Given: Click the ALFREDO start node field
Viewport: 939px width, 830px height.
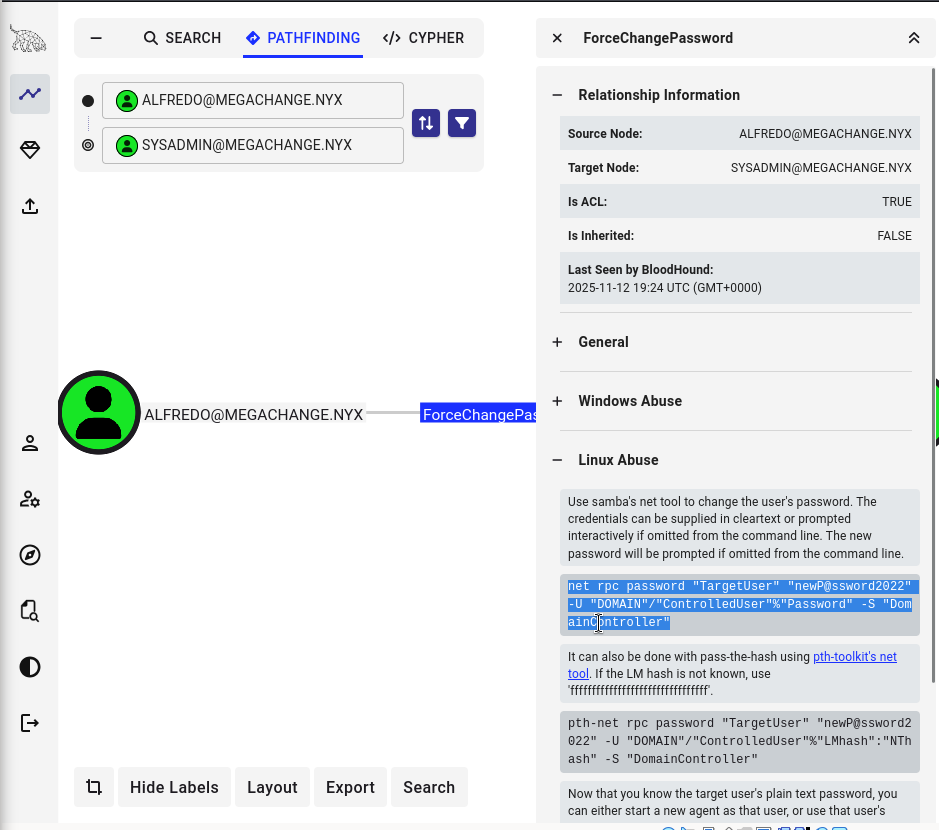Looking at the screenshot, I should point(253,100).
